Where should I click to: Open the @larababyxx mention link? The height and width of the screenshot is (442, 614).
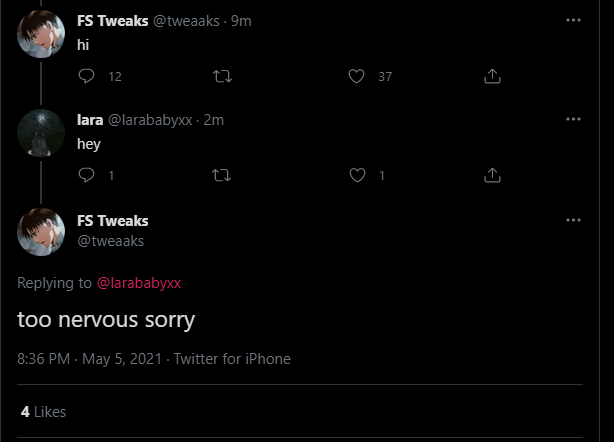tap(139, 283)
